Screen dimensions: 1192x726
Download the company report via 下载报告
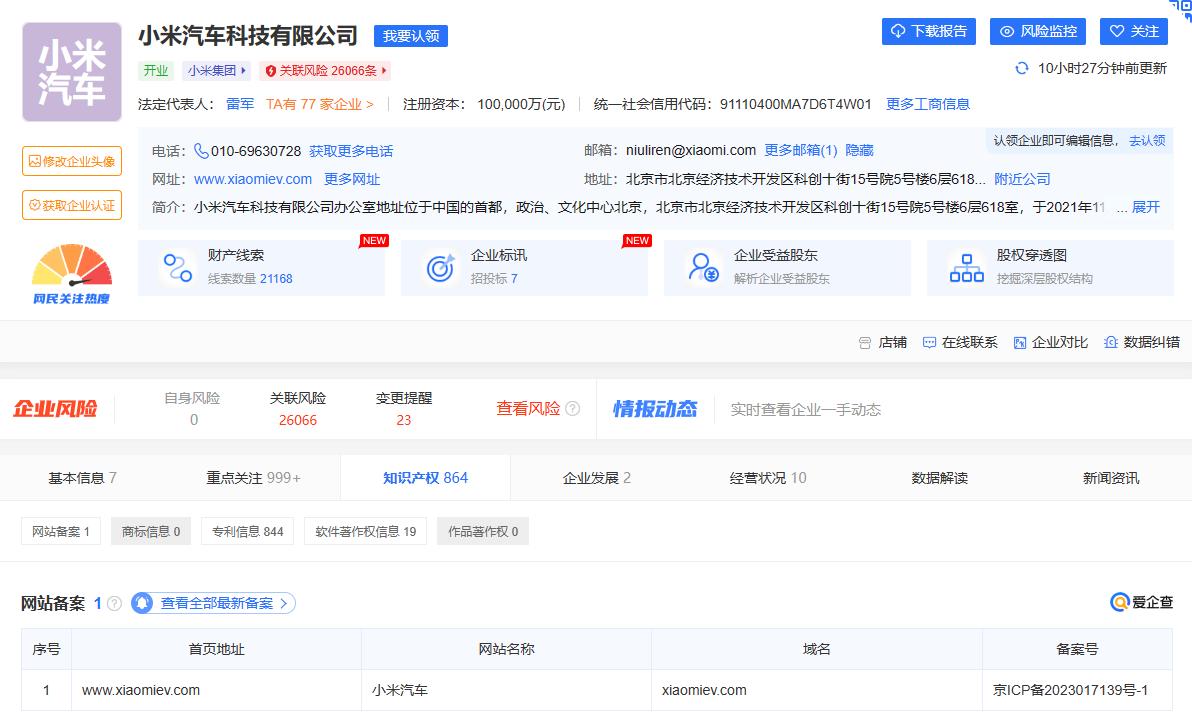(x=928, y=31)
